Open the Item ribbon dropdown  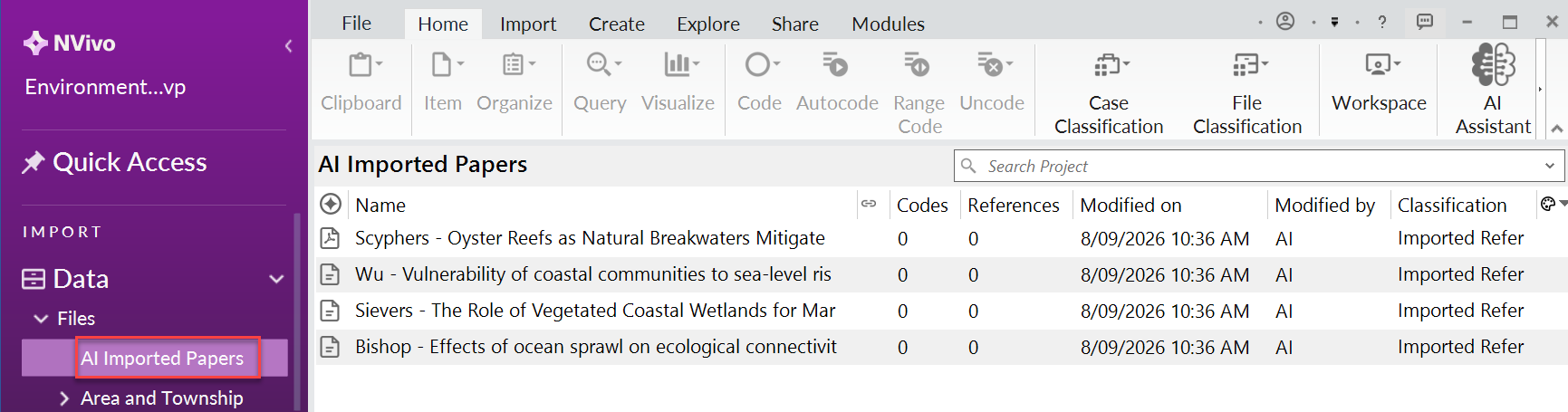coord(443,82)
